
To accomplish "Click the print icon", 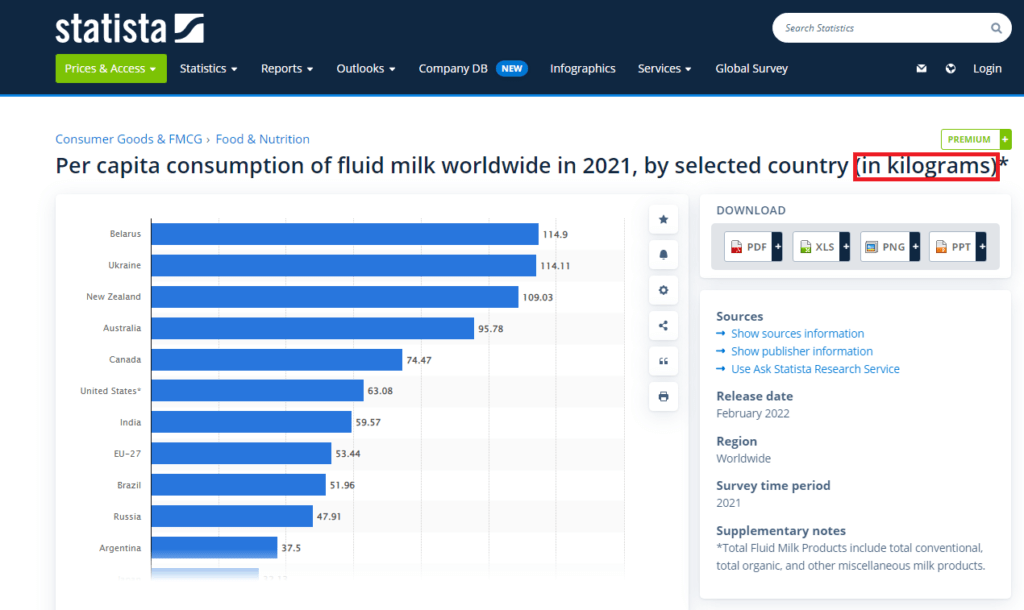I will [664, 396].
